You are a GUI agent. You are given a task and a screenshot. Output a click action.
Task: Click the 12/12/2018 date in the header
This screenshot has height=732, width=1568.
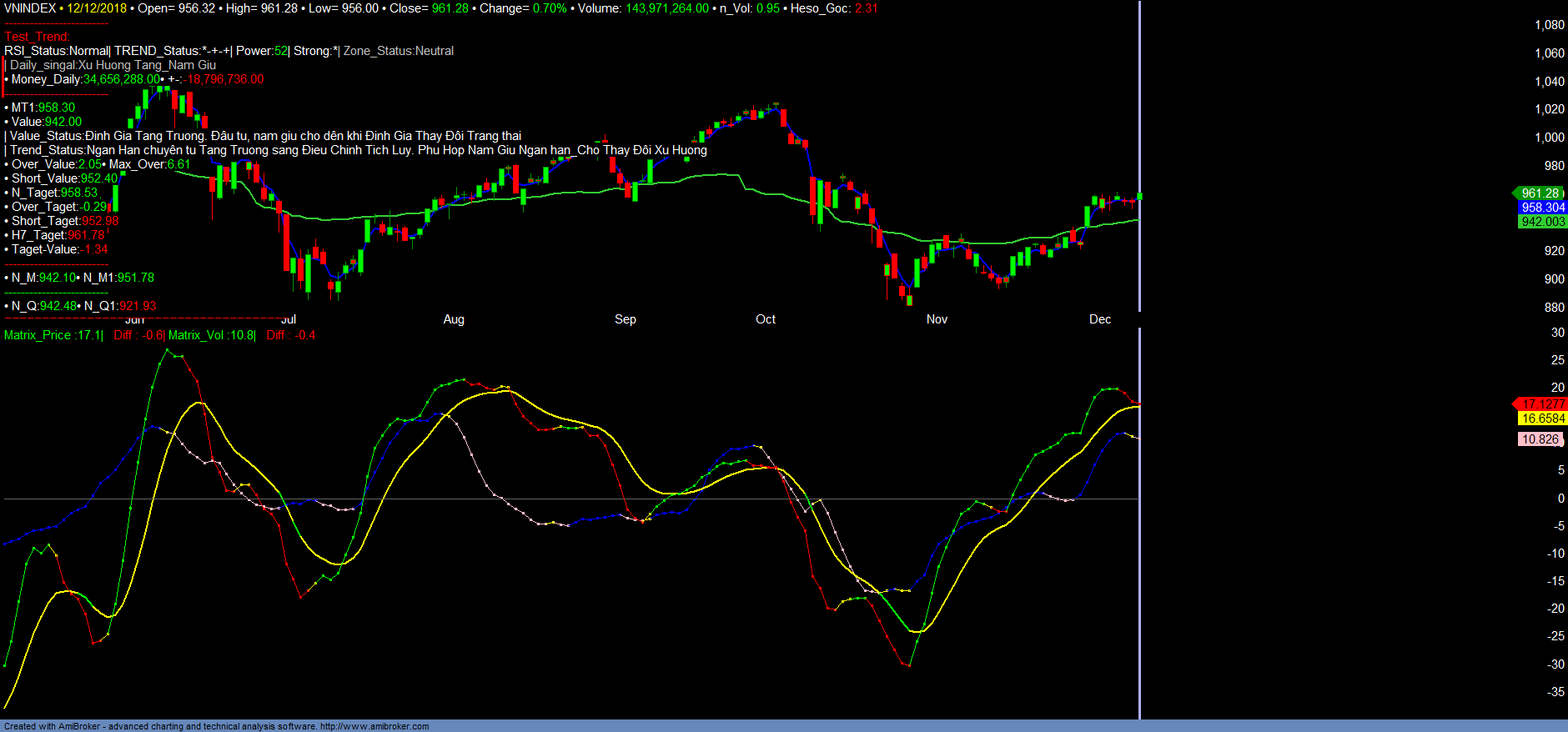point(97,8)
